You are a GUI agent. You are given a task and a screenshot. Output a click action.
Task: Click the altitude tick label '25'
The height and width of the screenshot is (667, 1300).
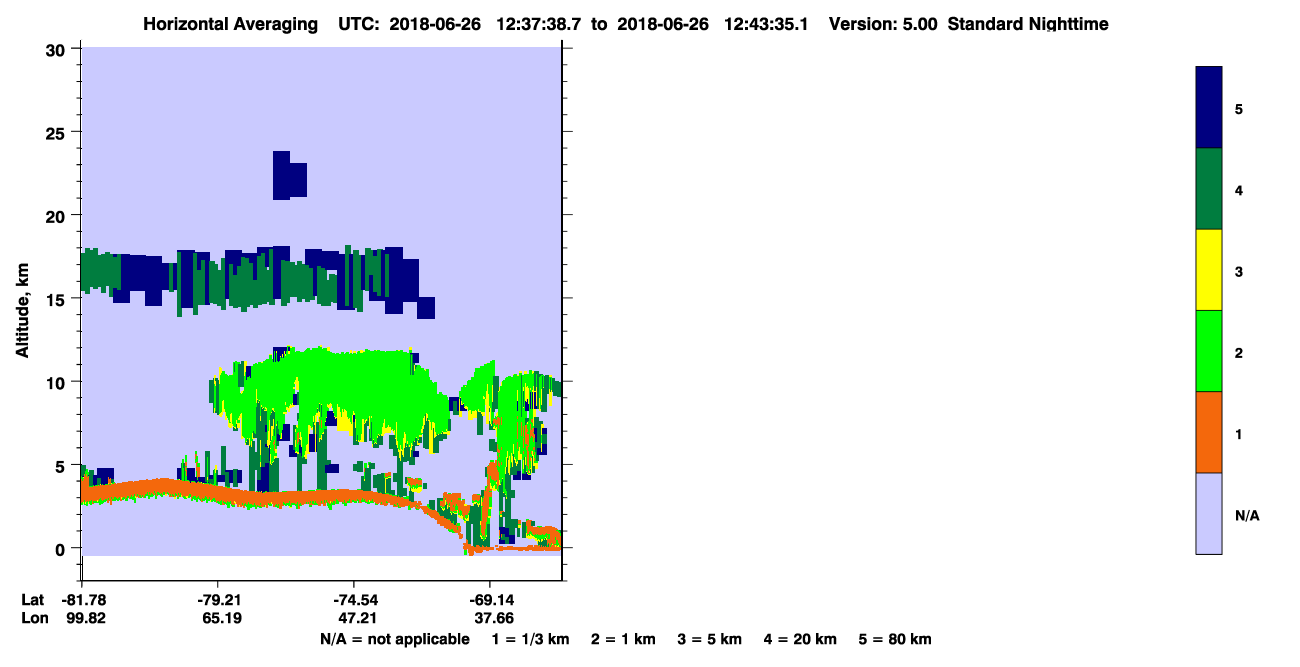pyautogui.click(x=56, y=132)
